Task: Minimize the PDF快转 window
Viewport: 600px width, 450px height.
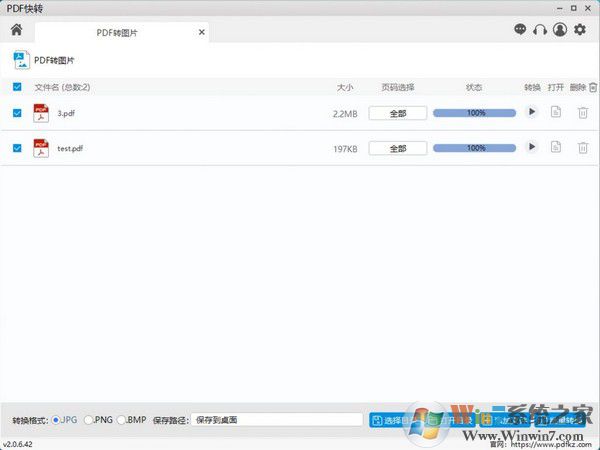Action: (560, 8)
